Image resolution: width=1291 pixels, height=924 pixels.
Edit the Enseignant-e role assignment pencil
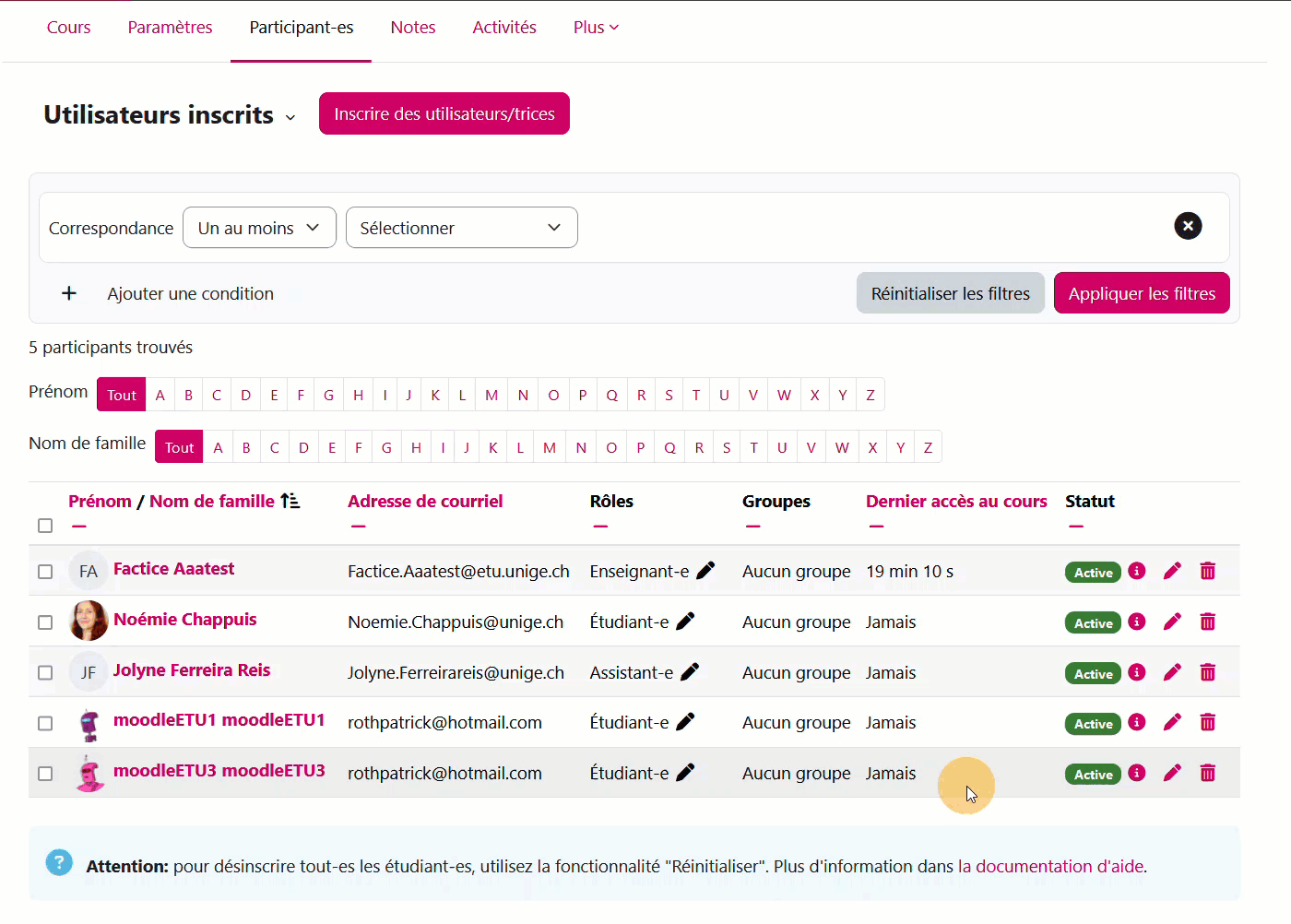coord(705,571)
